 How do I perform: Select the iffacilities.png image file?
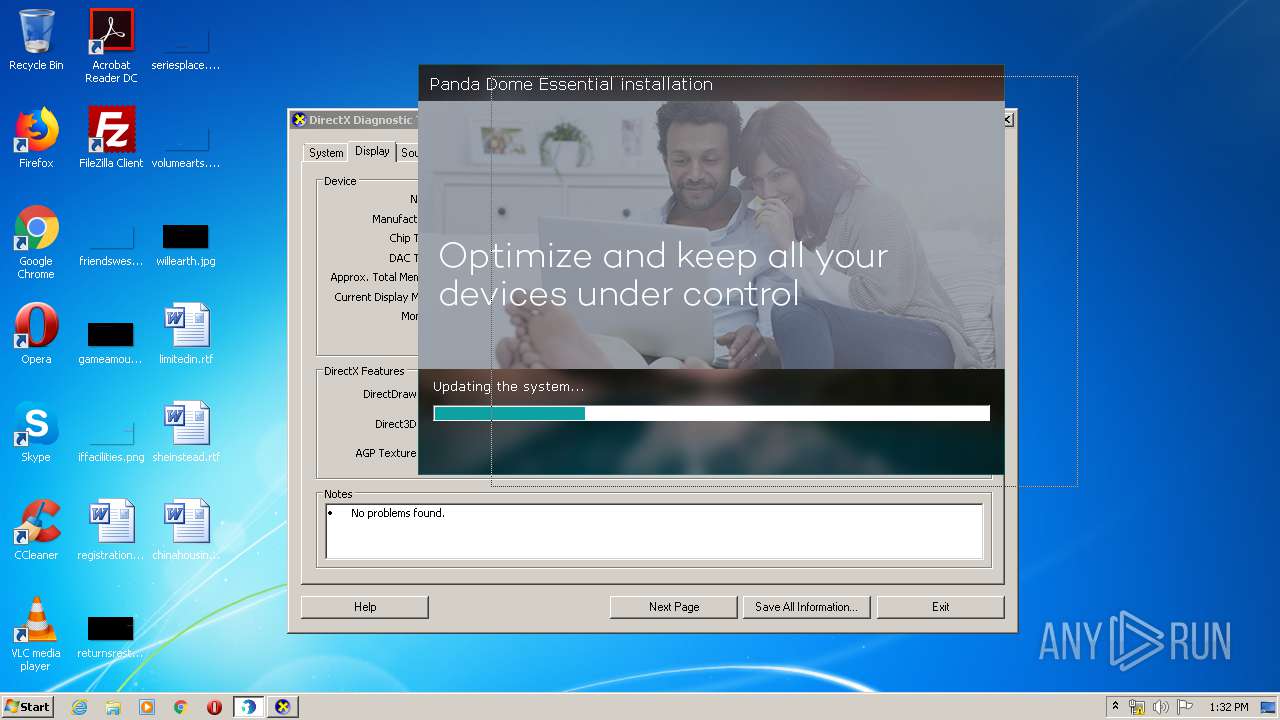(111, 438)
